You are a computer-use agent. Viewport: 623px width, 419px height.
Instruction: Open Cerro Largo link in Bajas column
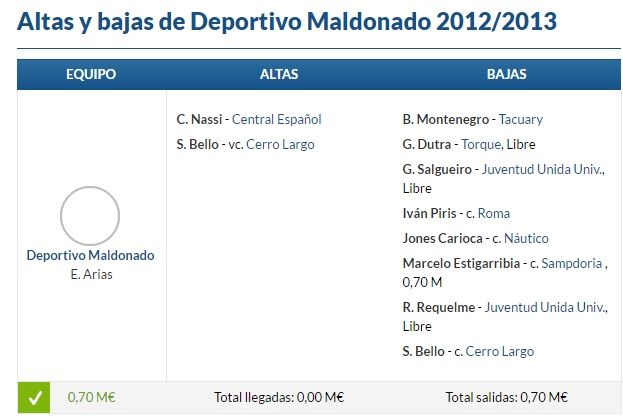tap(499, 352)
